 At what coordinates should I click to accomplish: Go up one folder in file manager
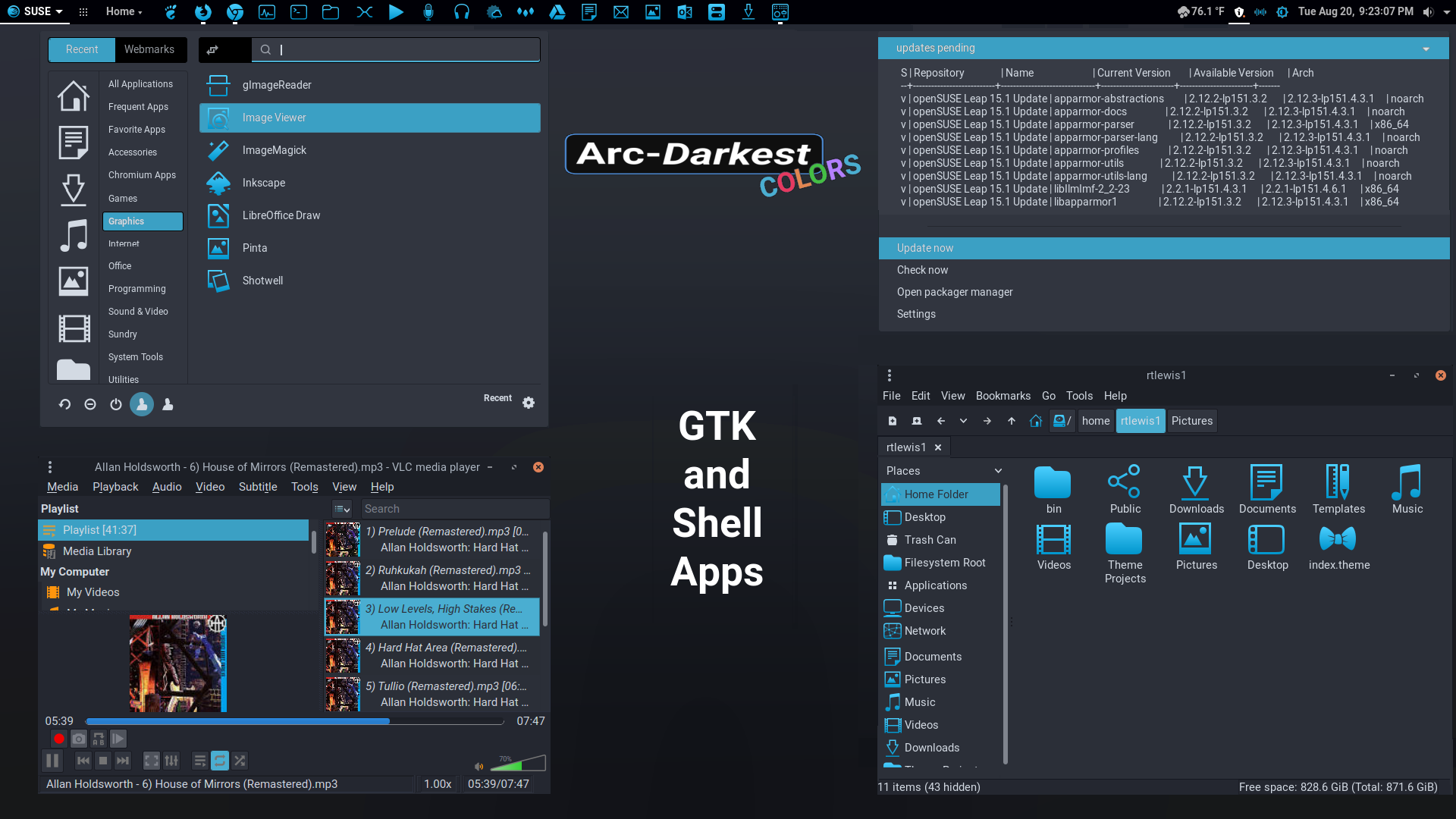[x=1012, y=421]
